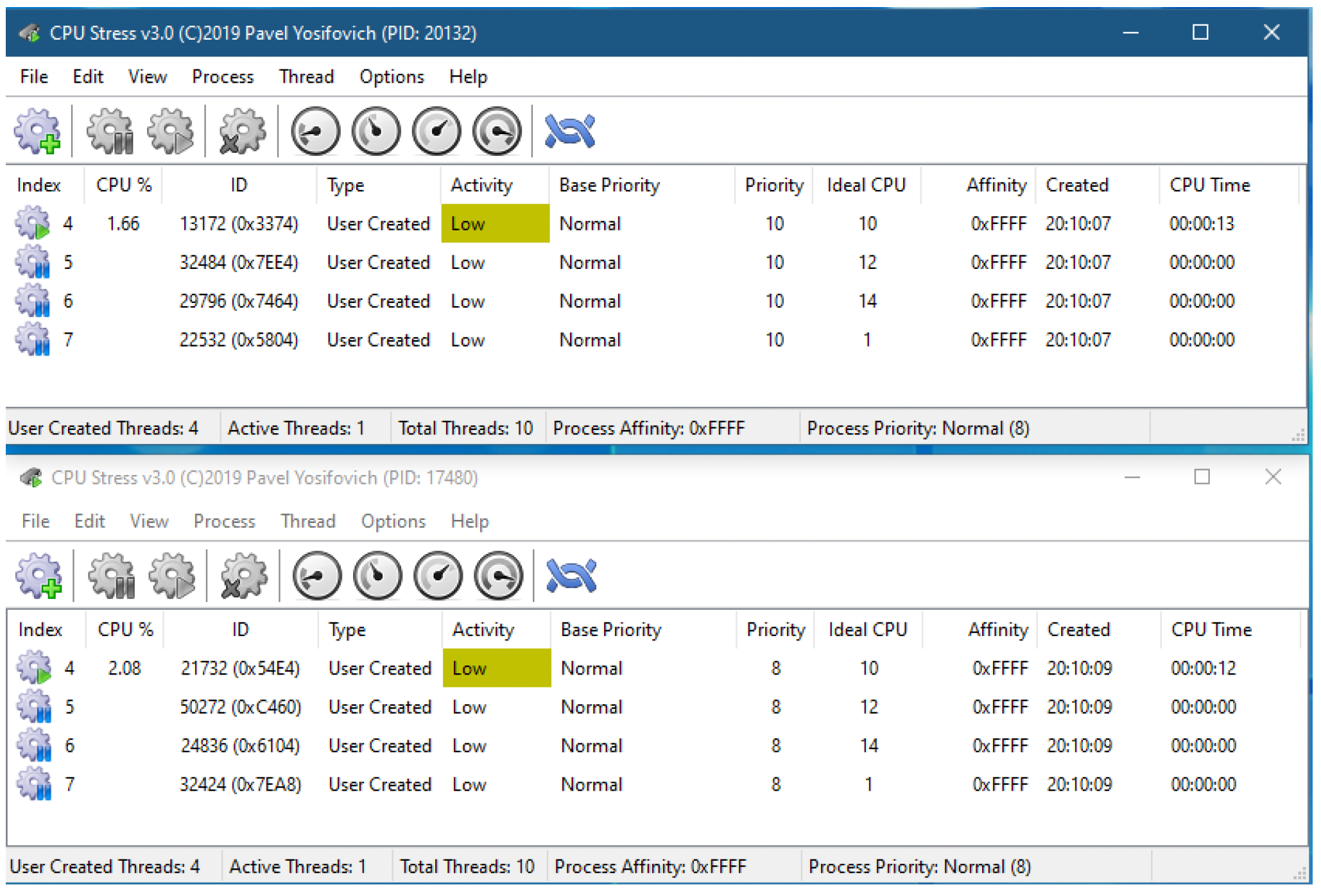Select thread 7 gear icon in PID 20132 window
Viewport: 1321px width, 896px height.
pyautogui.click(x=33, y=339)
